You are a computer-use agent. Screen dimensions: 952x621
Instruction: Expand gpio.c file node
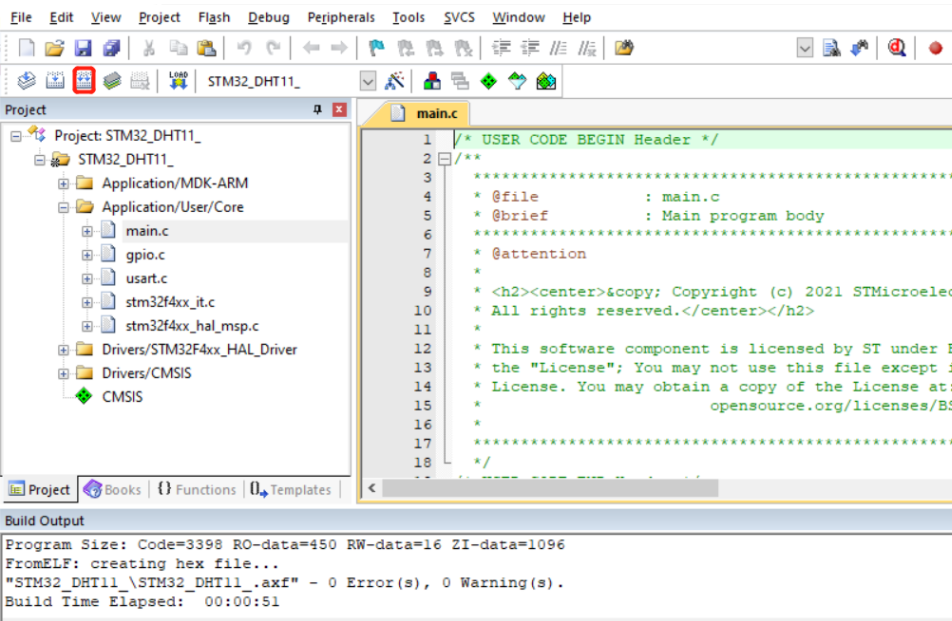87,255
